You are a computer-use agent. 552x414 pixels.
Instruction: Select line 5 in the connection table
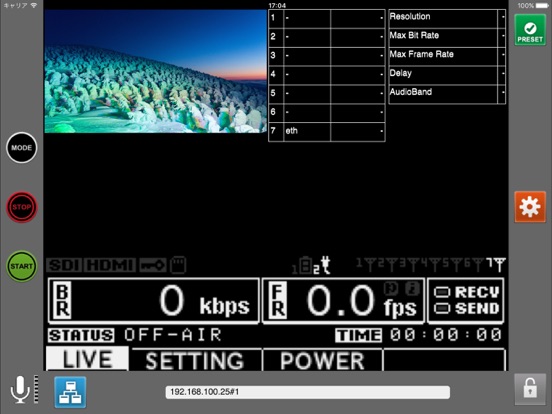click(327, 93)
